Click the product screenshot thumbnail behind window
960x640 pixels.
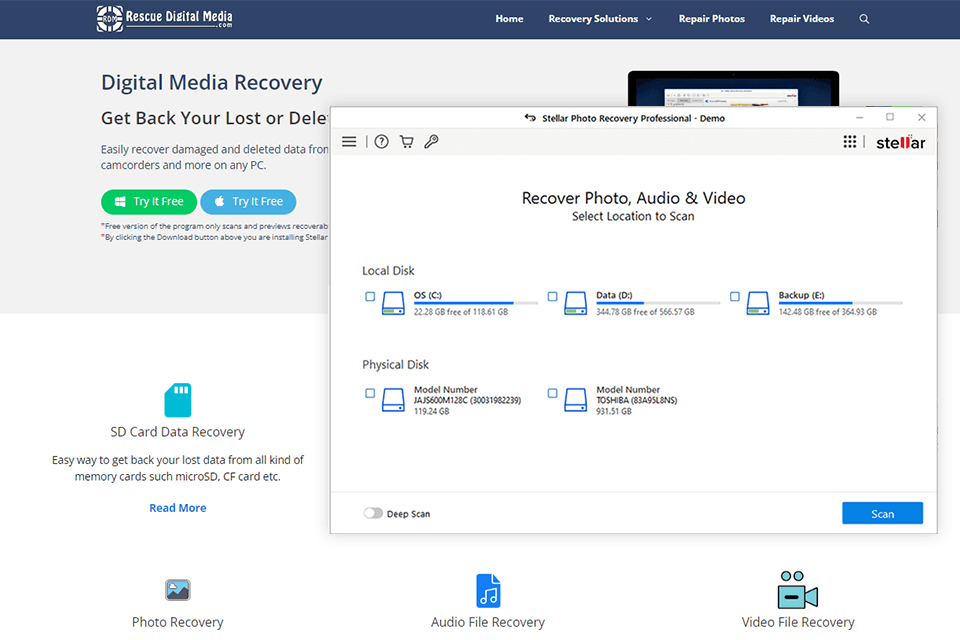(x=733, y=89)
